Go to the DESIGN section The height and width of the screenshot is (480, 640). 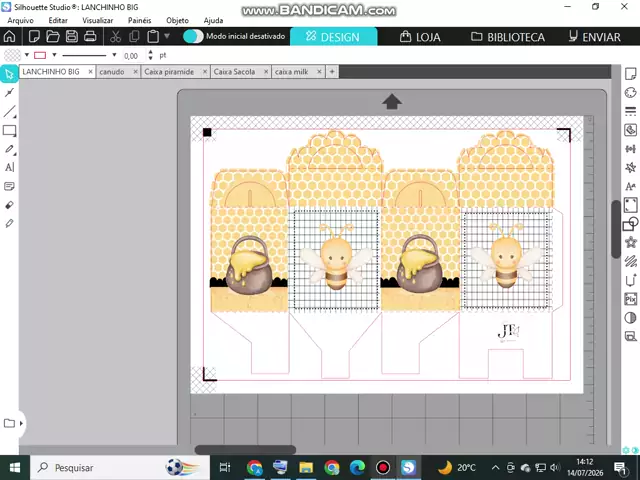tap(333, 37)
